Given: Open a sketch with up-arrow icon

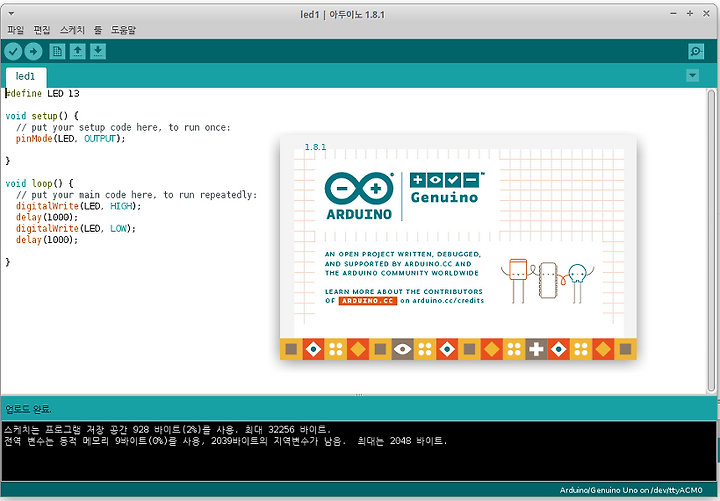Looking at the screenshot, I should [78, 51].
